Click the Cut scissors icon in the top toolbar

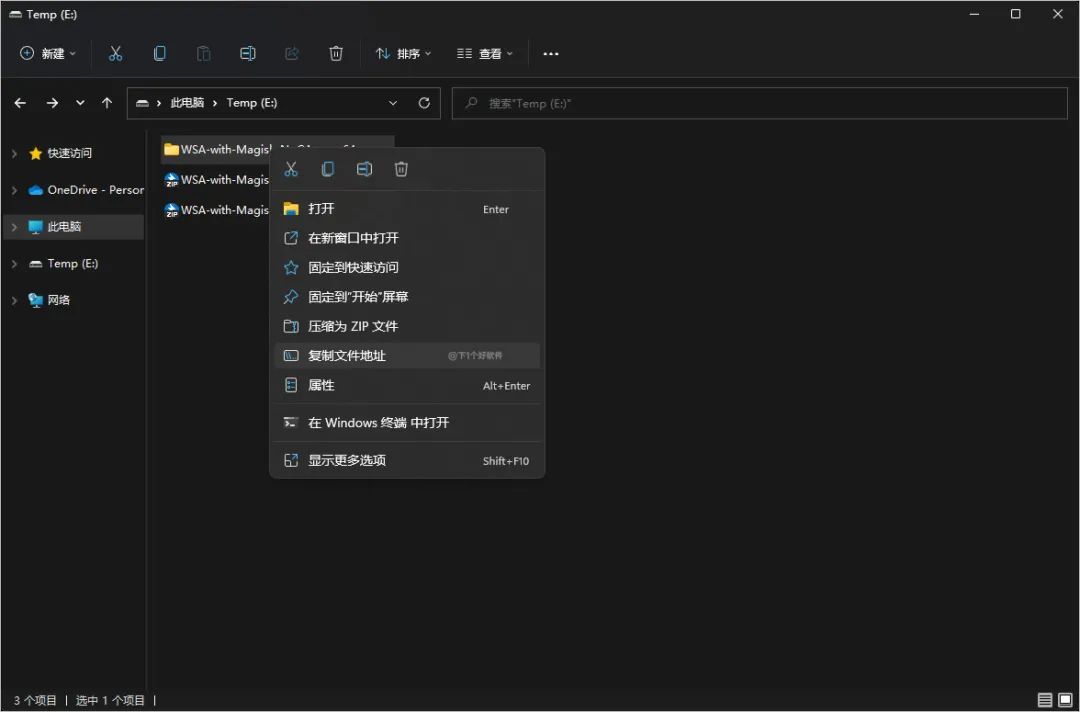116,53
